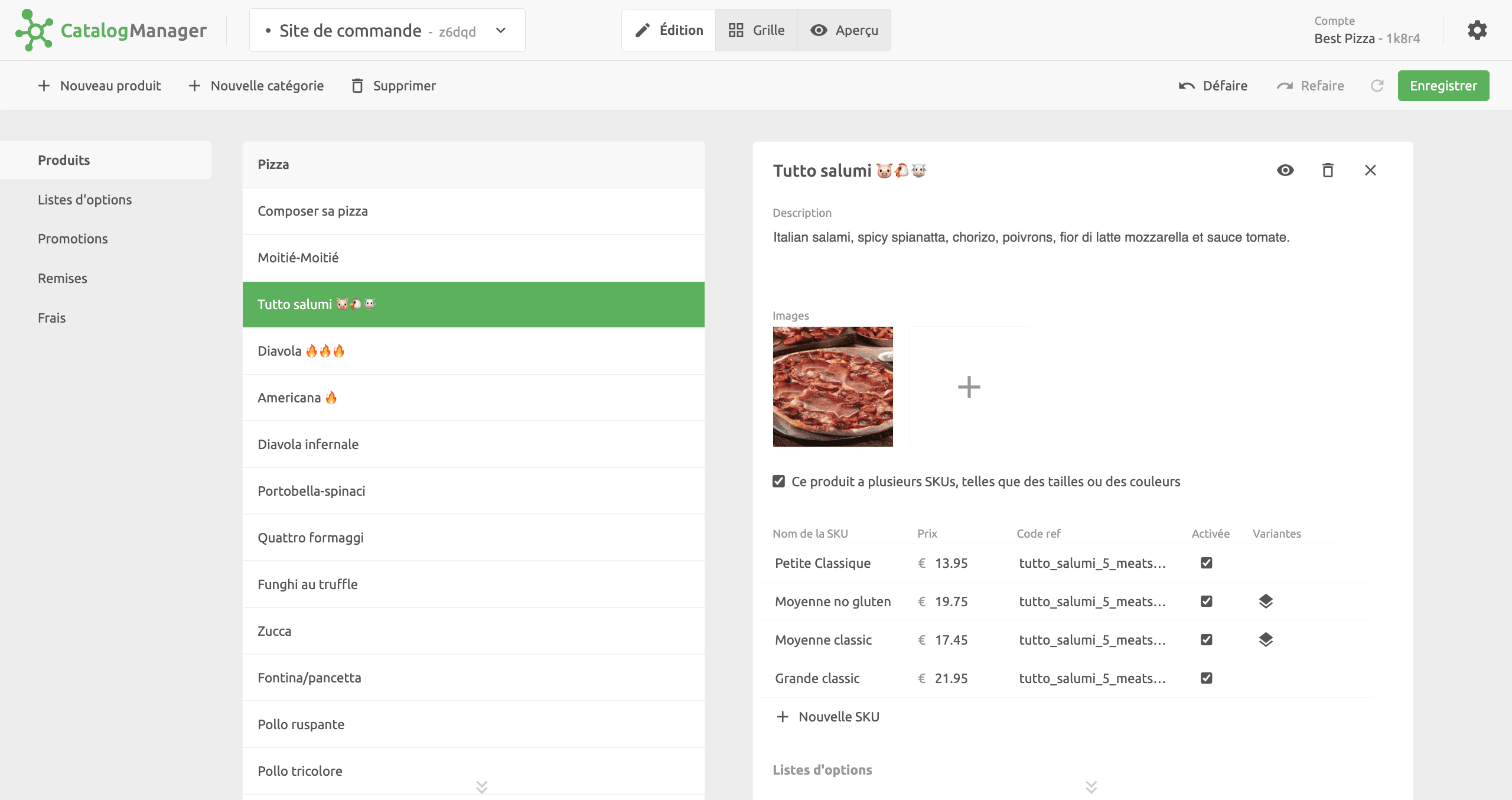This screenshot has width=1512, height=800.
Task: Expand the product list chevron
Action: click(481, 787)
